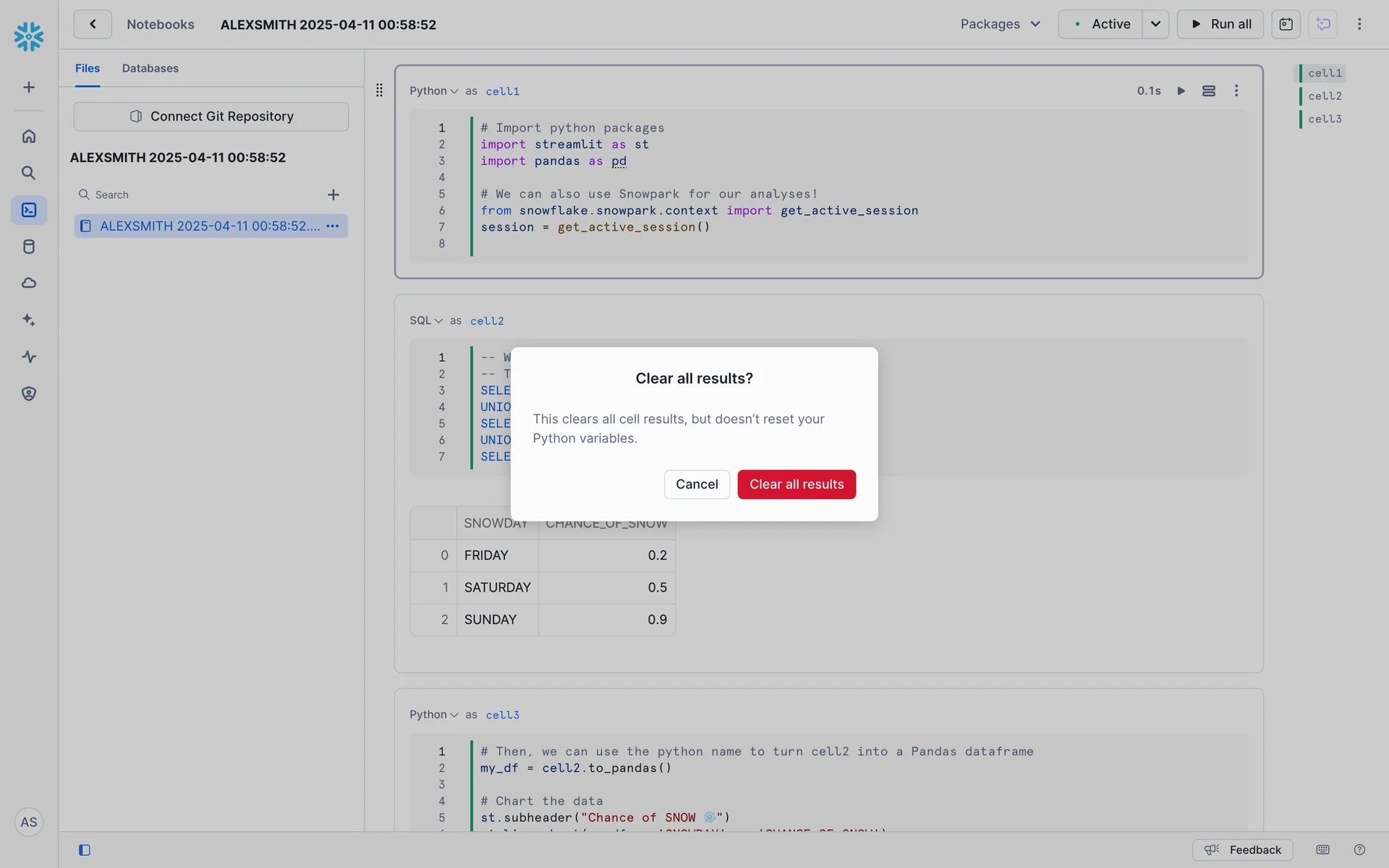
Task: Open the Data database sidebar icon
Action: 29,247
